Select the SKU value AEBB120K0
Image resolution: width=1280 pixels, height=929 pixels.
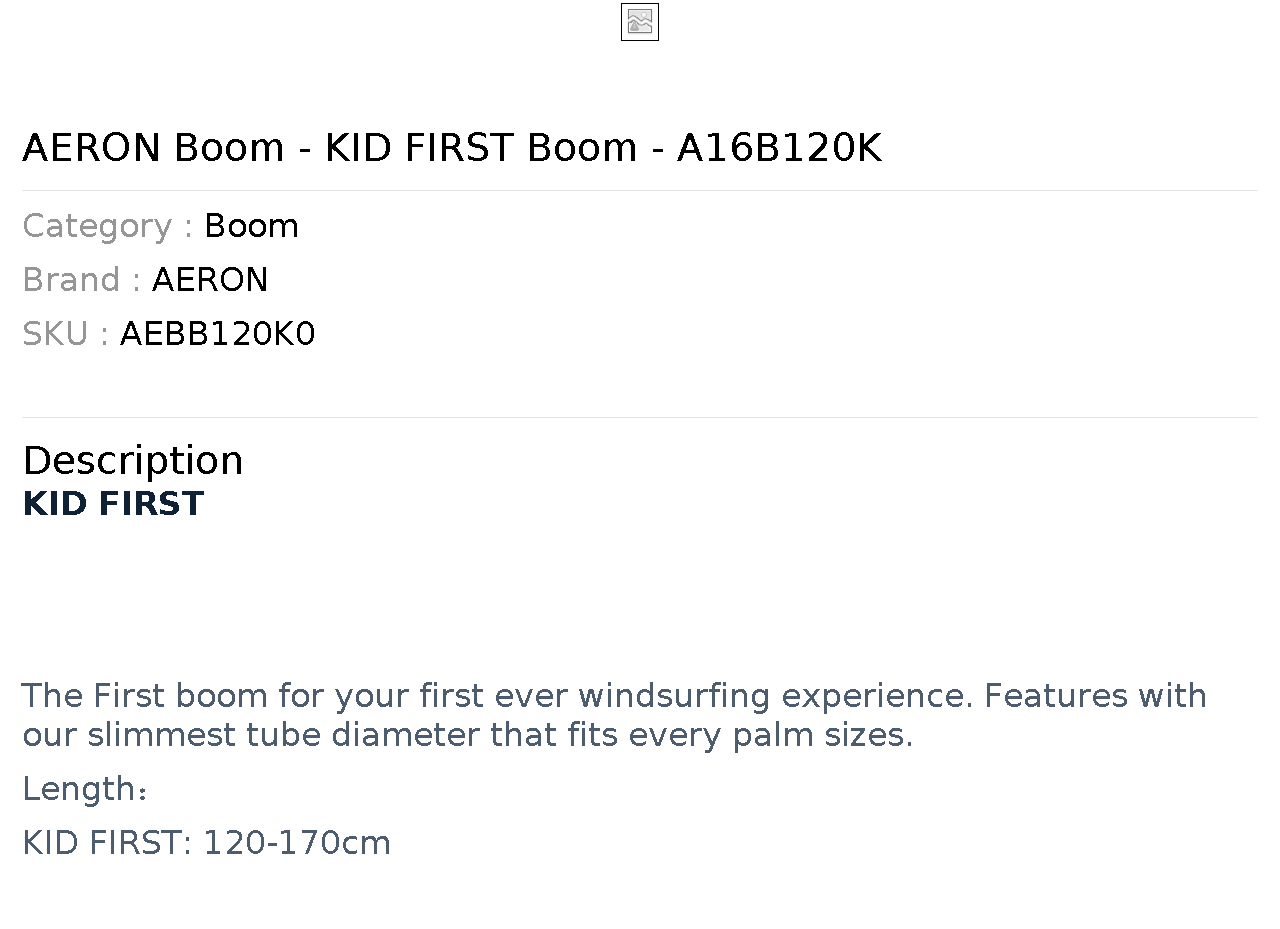pyautogui.click(x=218, y=334)
